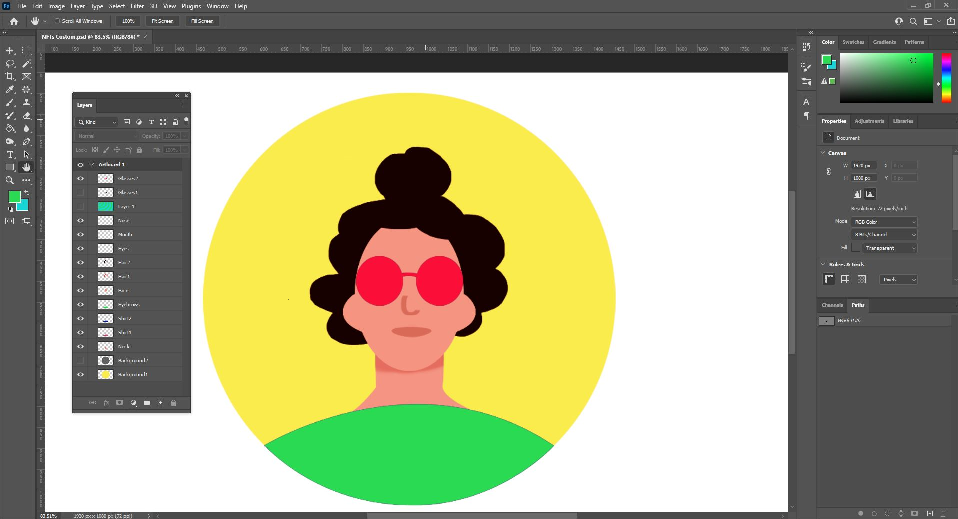Select the Zoom magnifier tool

click(x=10, y=180)
